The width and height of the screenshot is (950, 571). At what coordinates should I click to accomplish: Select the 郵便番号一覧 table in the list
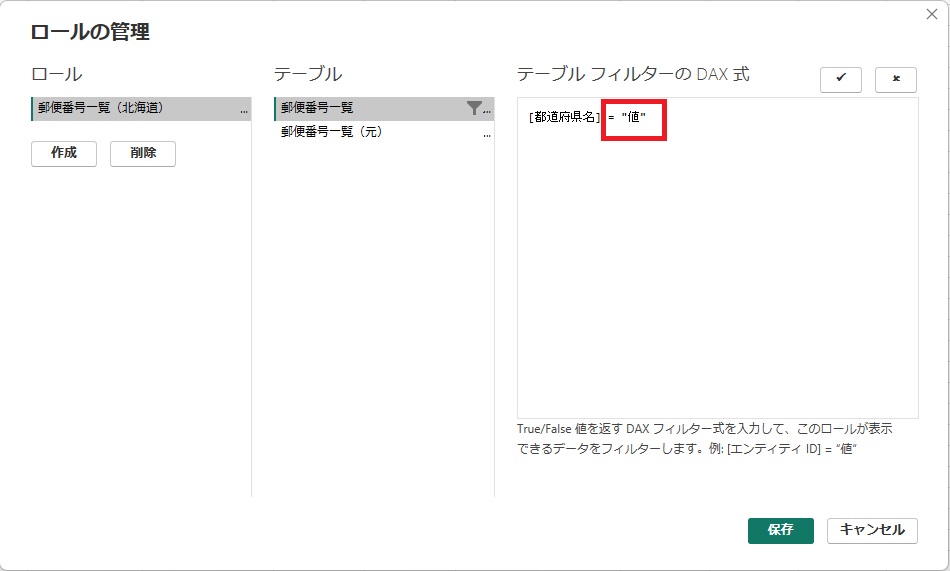point(317,108)
